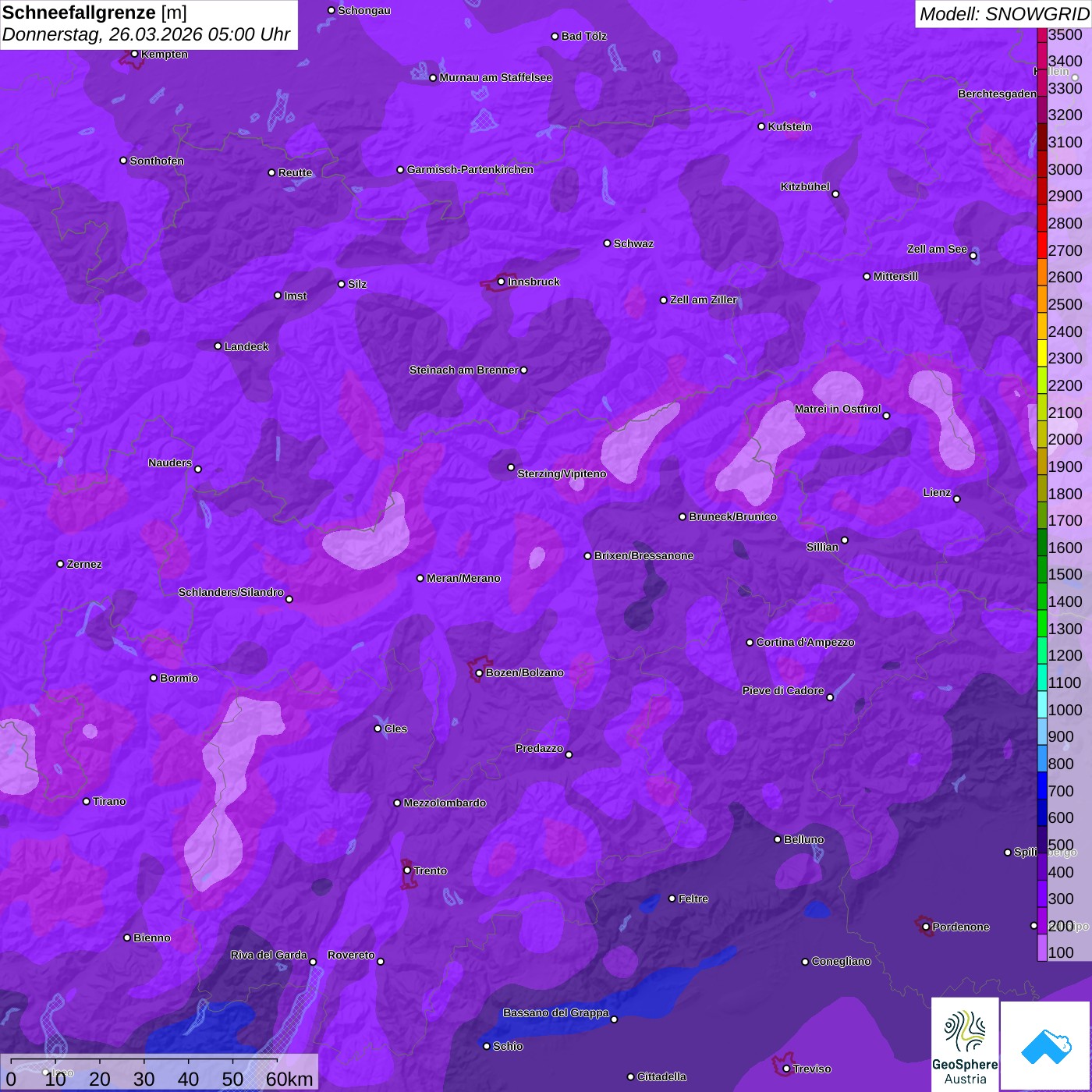The image size is (1092, 1092).
Task: Click the Meran/Merano city label
Action: point(463,578)
